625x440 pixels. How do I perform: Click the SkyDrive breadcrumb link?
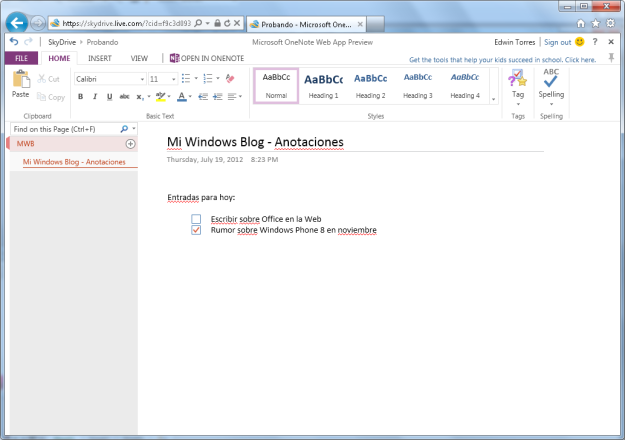point(62,42)
